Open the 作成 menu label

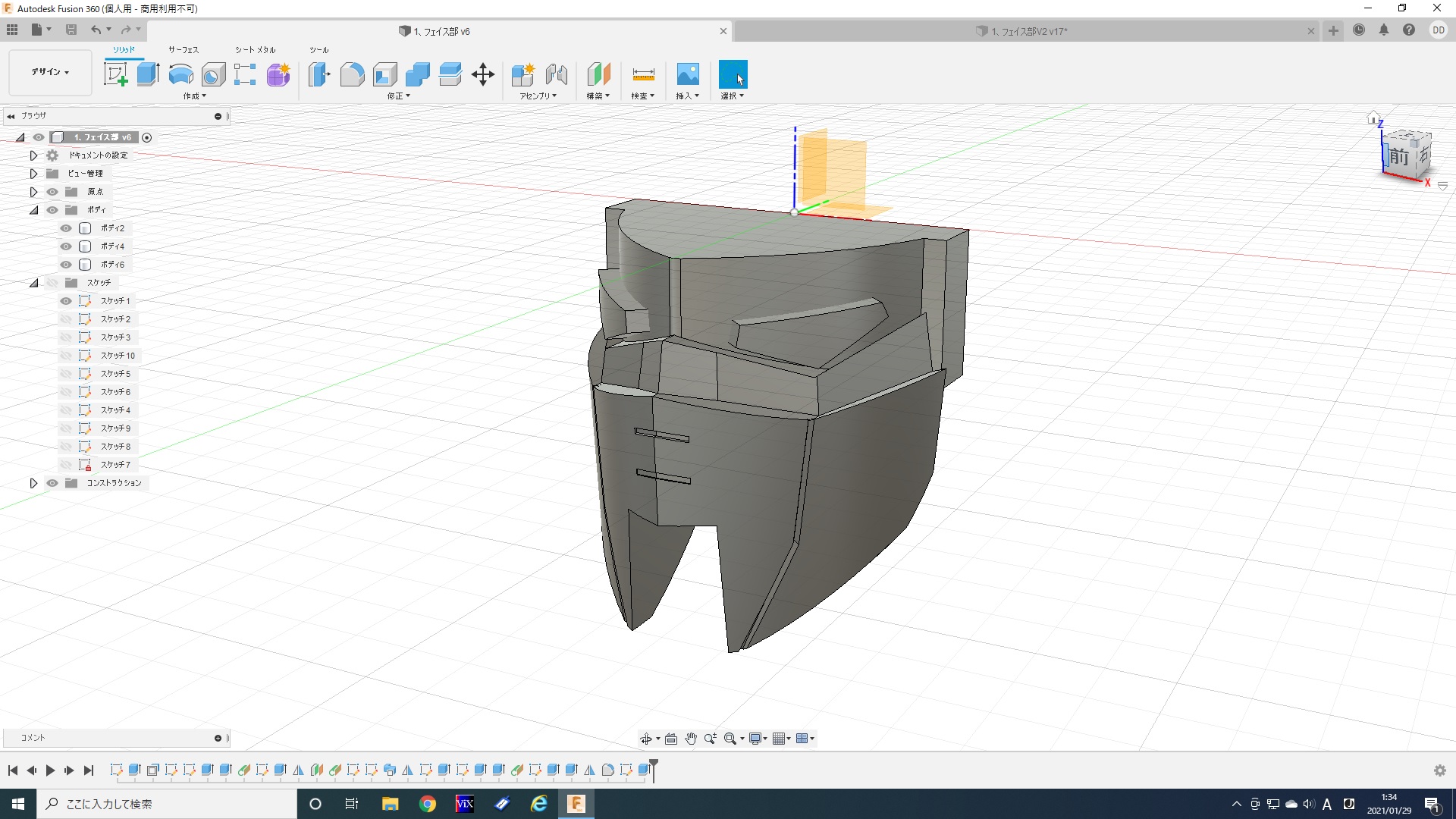pyautogui.click(x=194, y=96)
